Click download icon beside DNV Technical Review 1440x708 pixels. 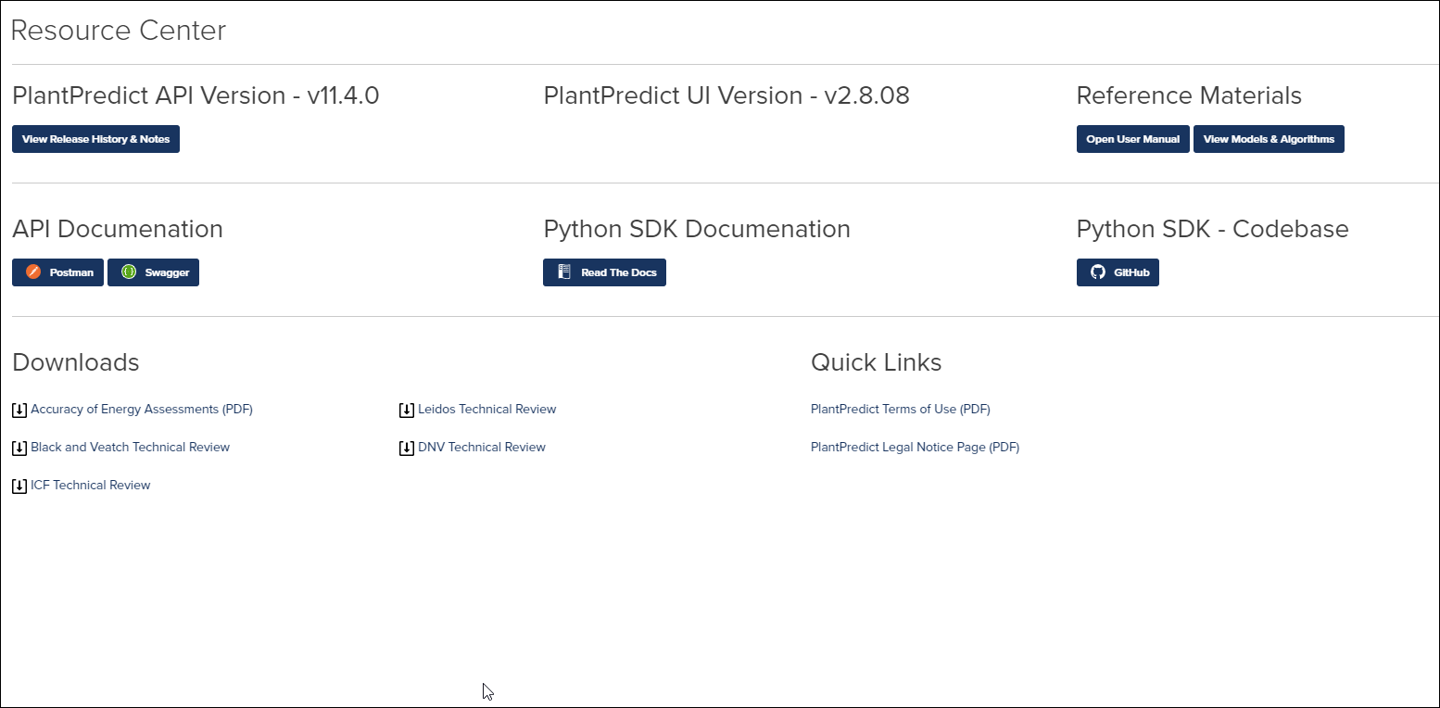[406, 448]
